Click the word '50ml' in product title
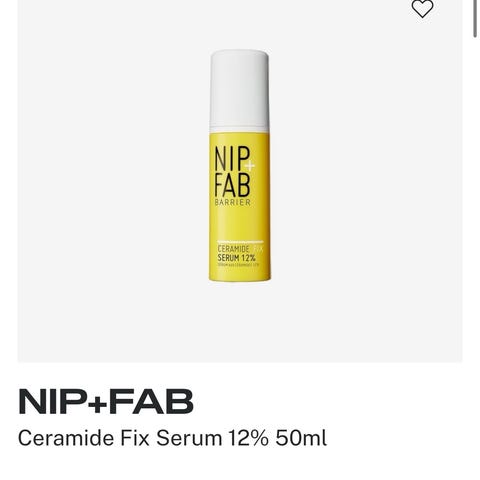 (301, 438)
